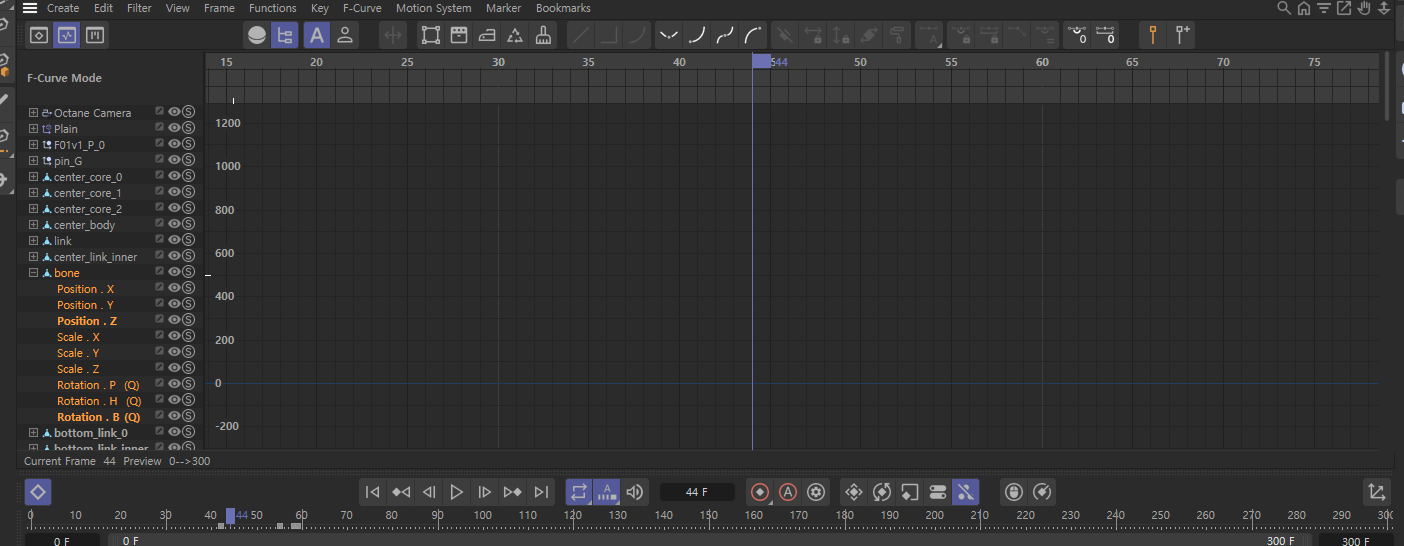1404x546 pixels.
Task: Click the brush cleanup icon in toolbar
Action: click(543, 35)
